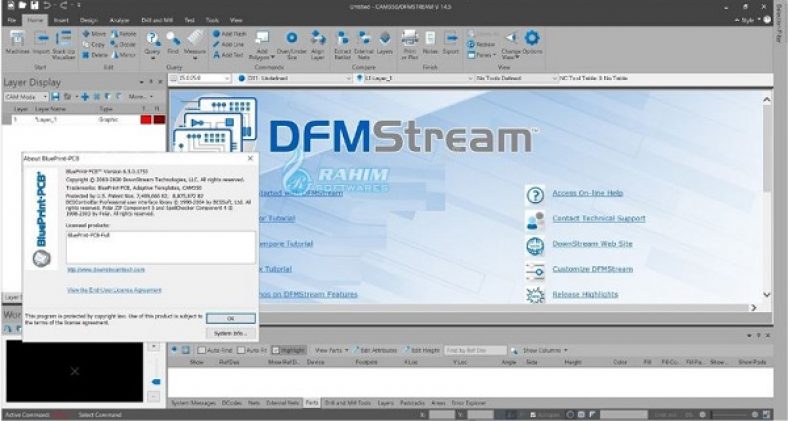Choose the Mirror edit command
The width and height of the screenshot is (788, 421).
(124, 55)
